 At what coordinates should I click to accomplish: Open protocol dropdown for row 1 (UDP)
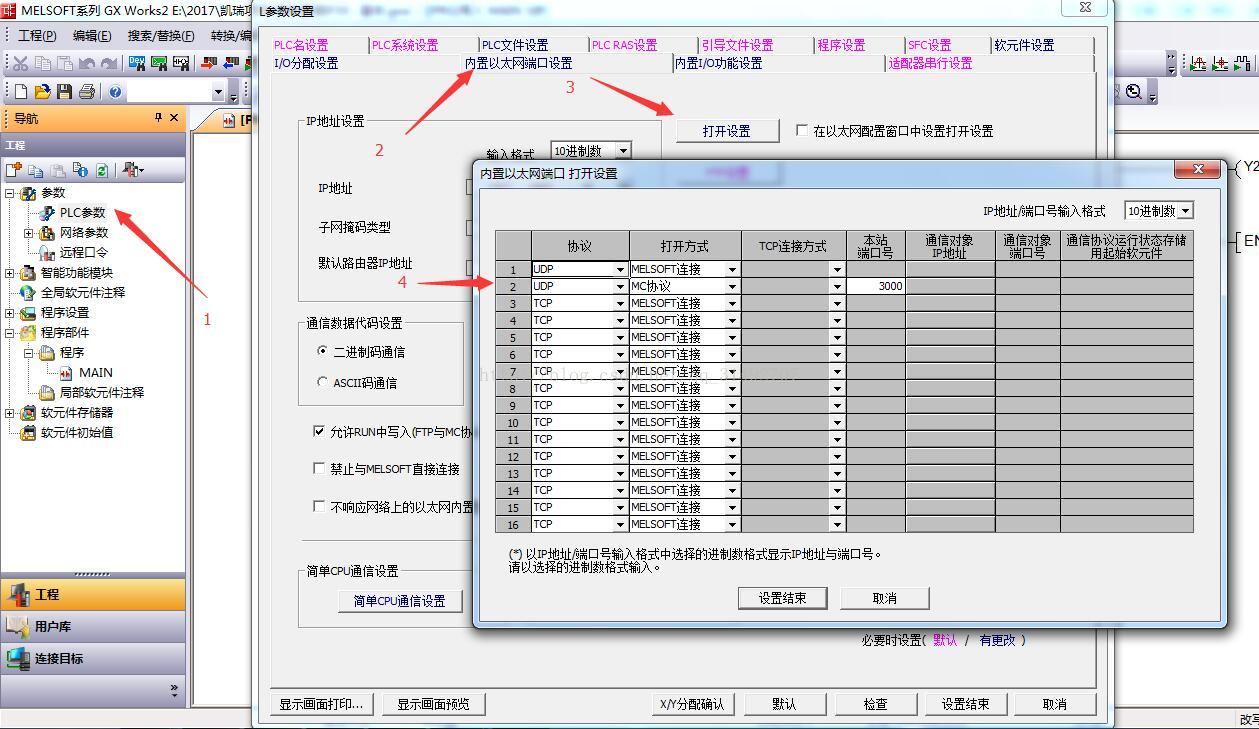pyautogui.click(x=620, y=270)
